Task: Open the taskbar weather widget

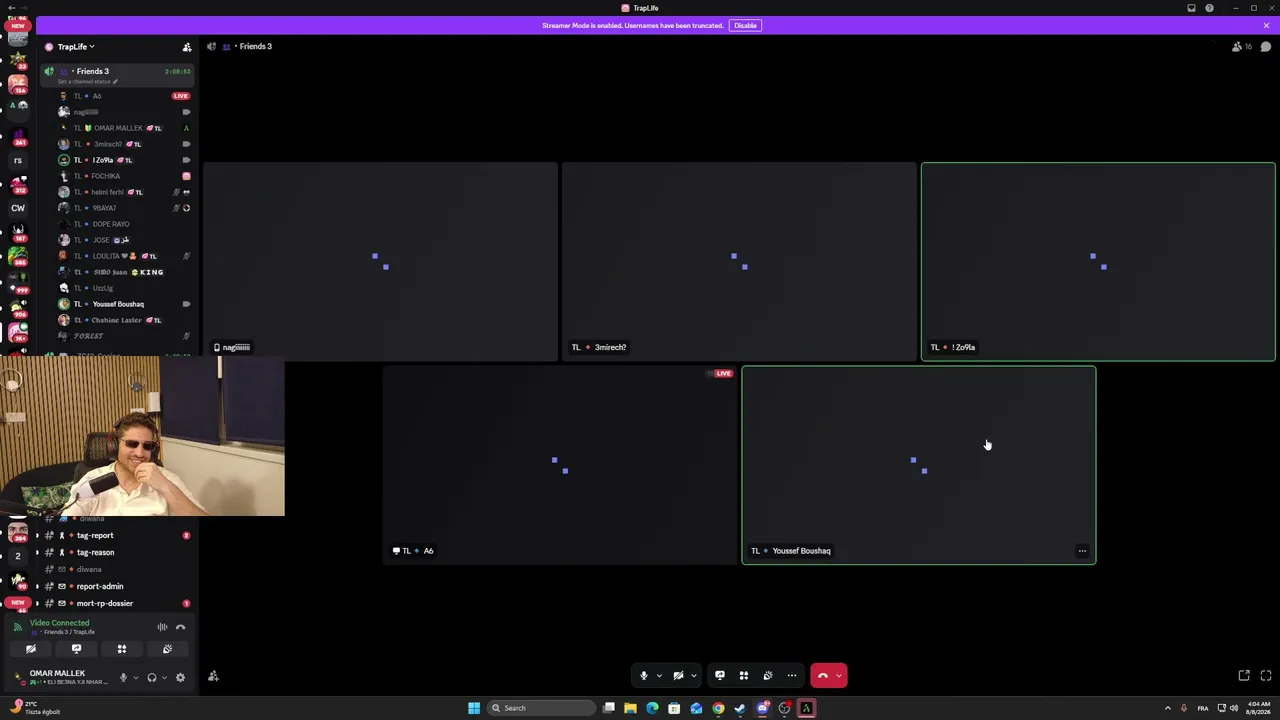Action: 36,708
